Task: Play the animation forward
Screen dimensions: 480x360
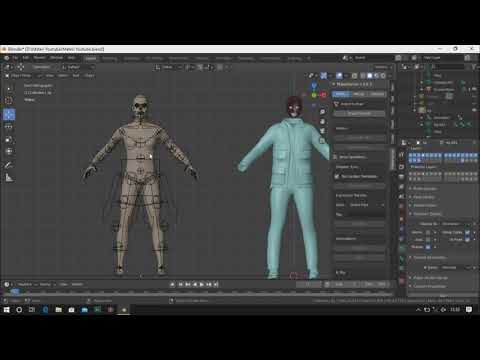Action: pos(202,284)
